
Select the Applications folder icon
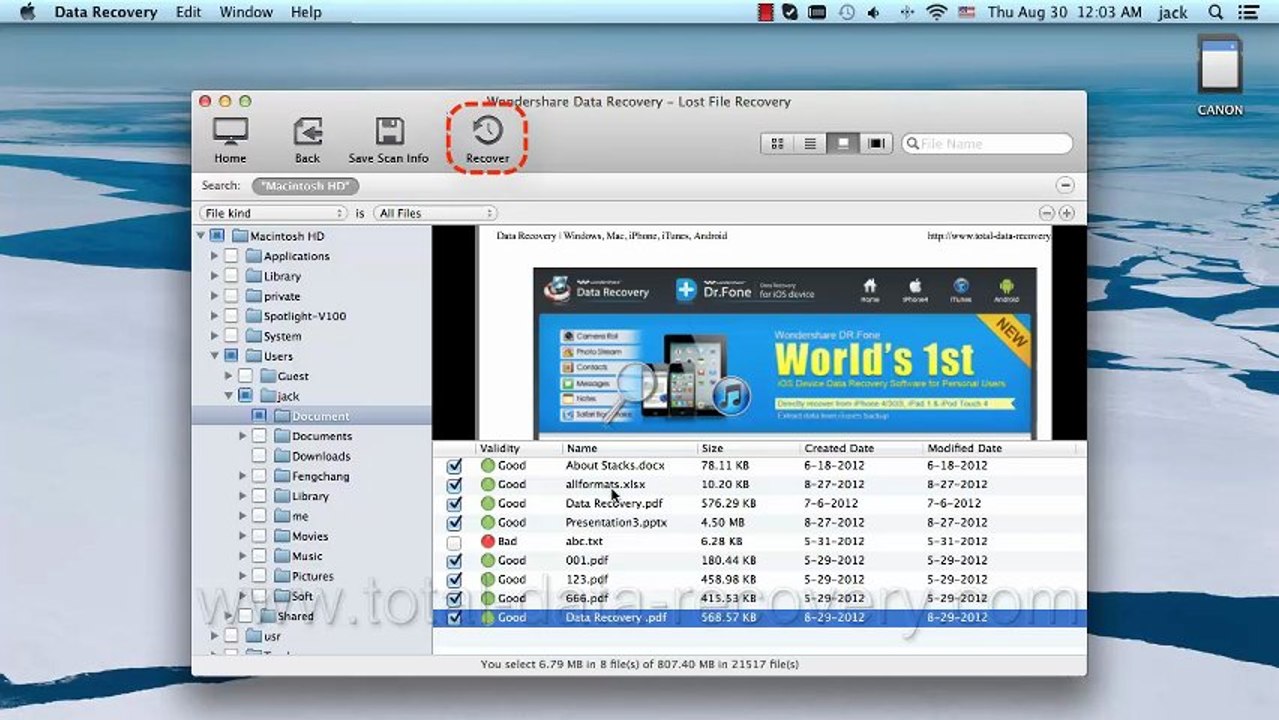253,256
